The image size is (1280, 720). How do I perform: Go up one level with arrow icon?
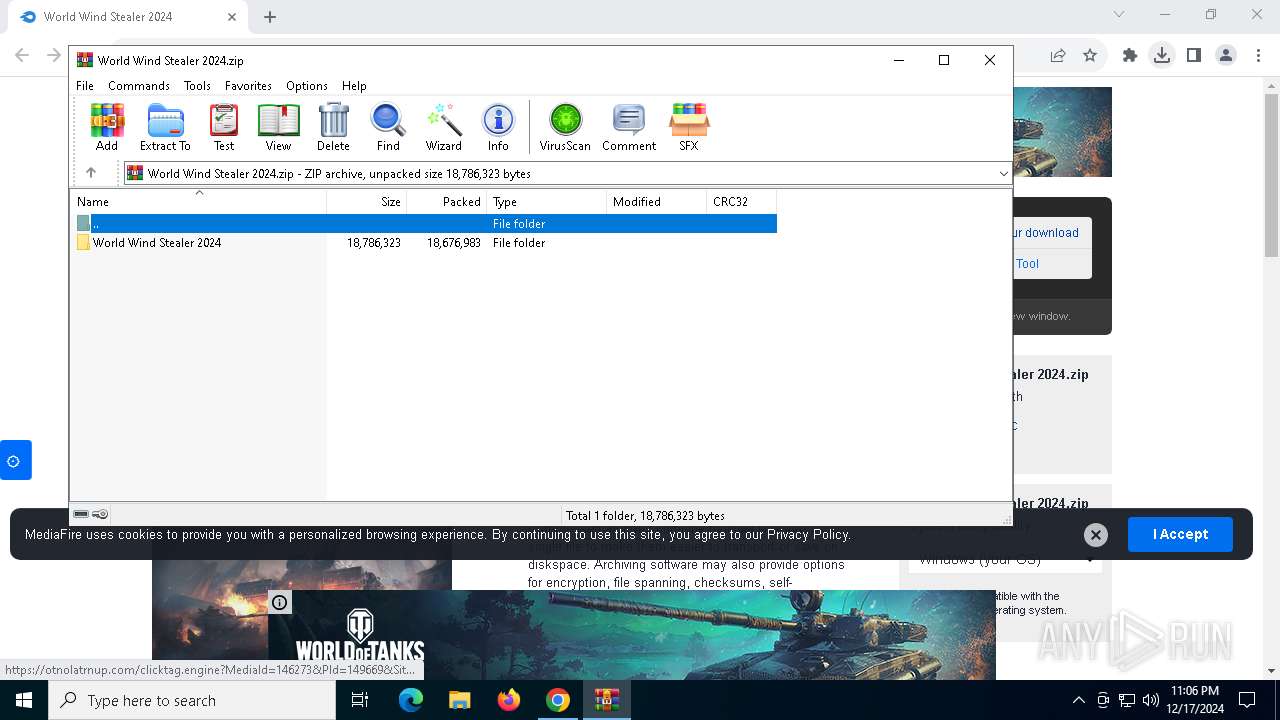[x=91, y=173]
